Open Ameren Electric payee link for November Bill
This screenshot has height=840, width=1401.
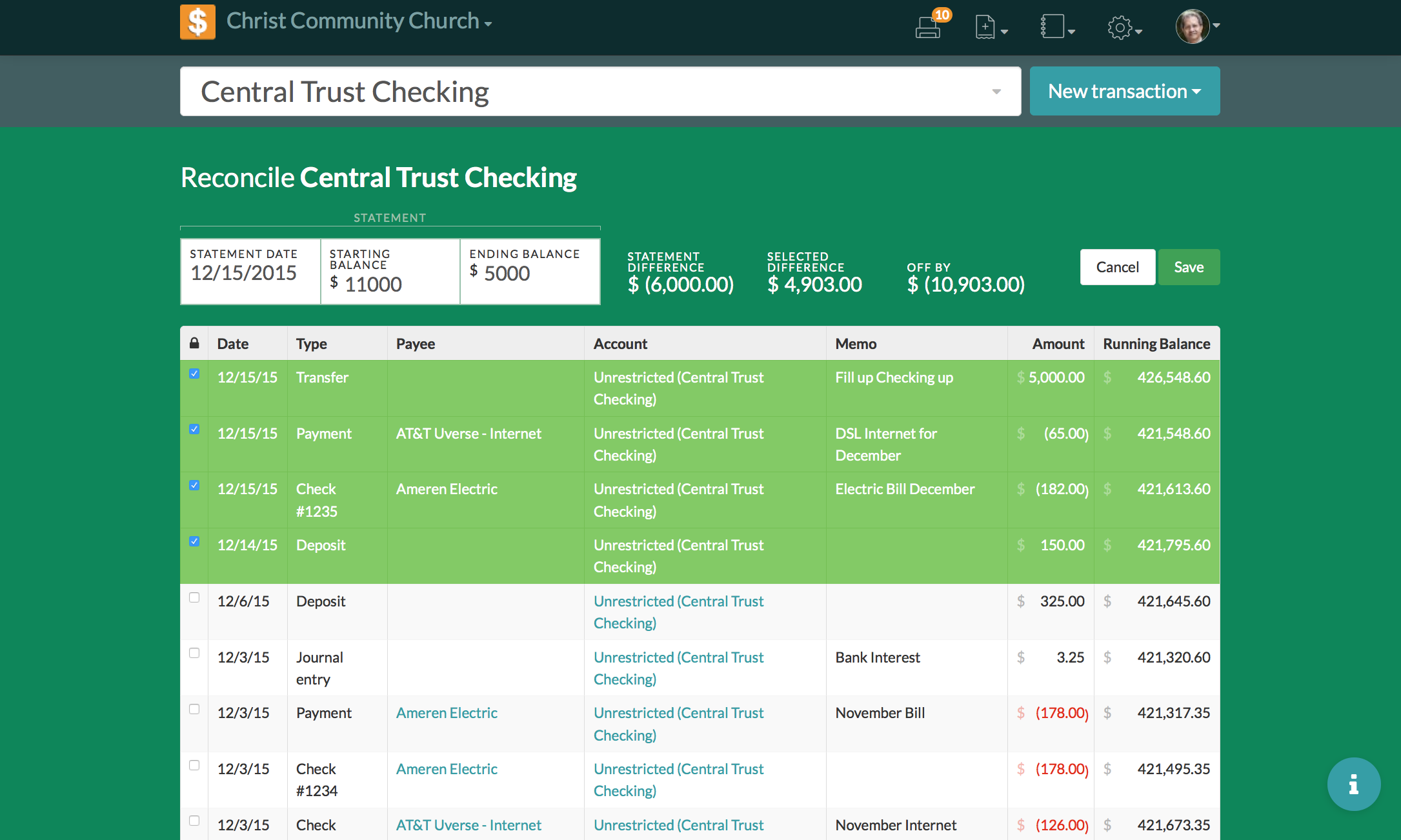tap(447, 713)
